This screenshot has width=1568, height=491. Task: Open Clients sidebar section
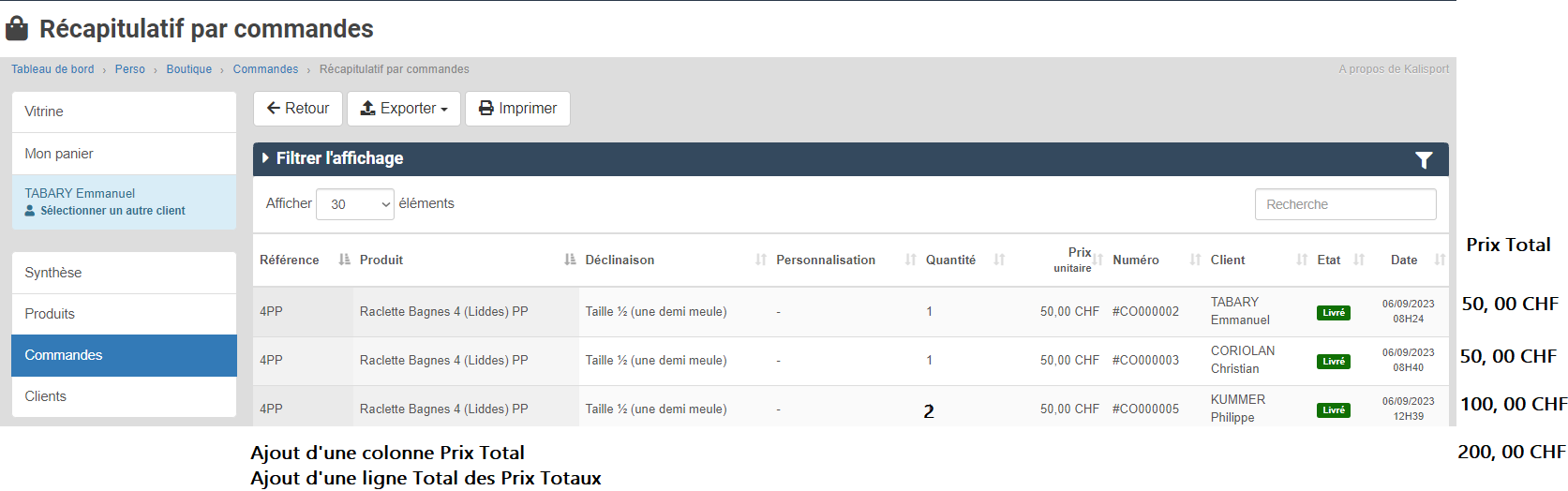point(124,396)
